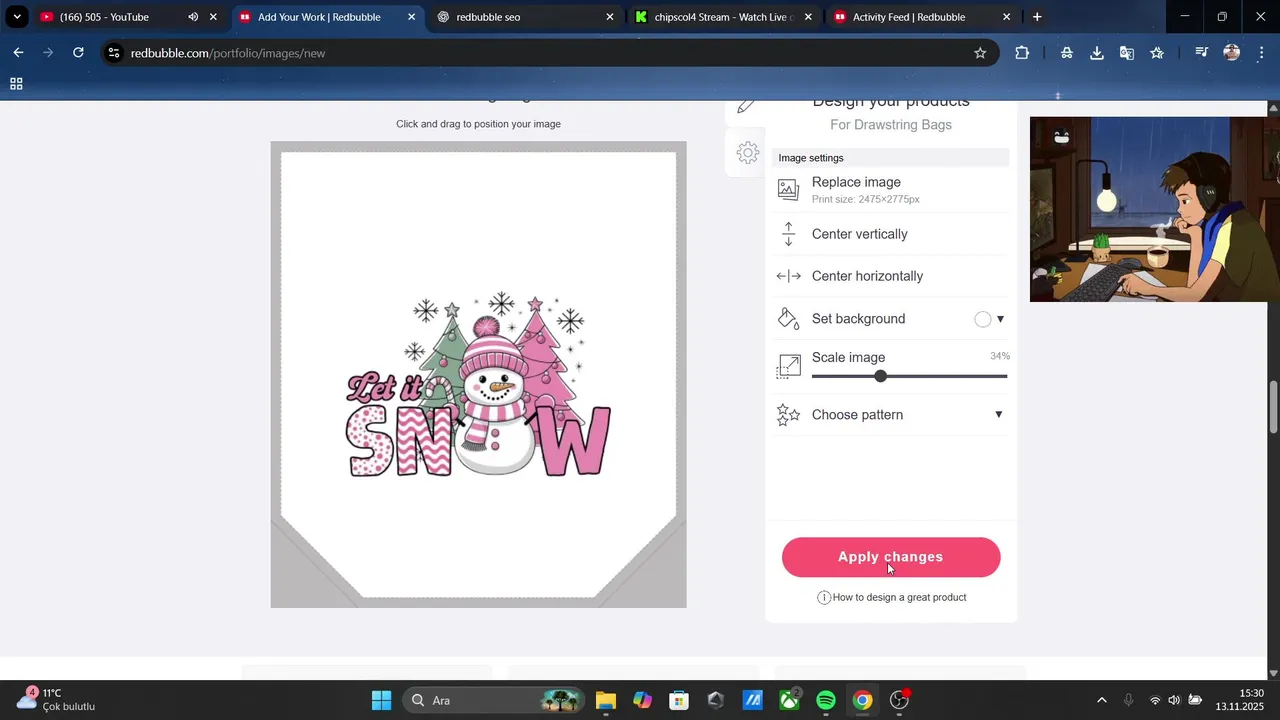The height and width of the screenshot is (720, 1280).
Task: Go back with the browser back arrow
Action: (x=18, y=53)
